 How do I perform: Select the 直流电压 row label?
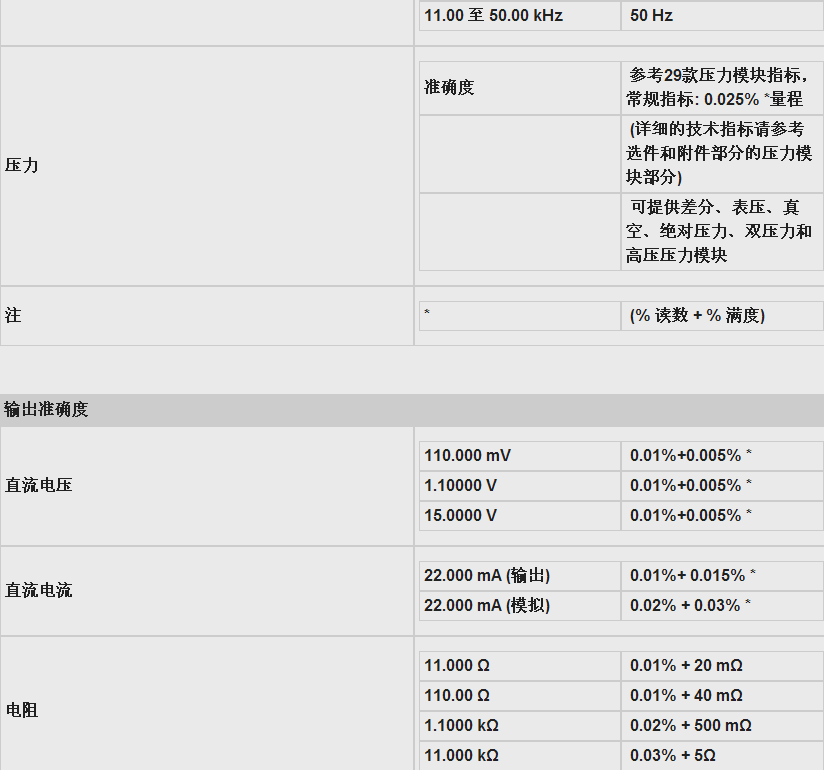pyautogui.click(x=38, y=485)
